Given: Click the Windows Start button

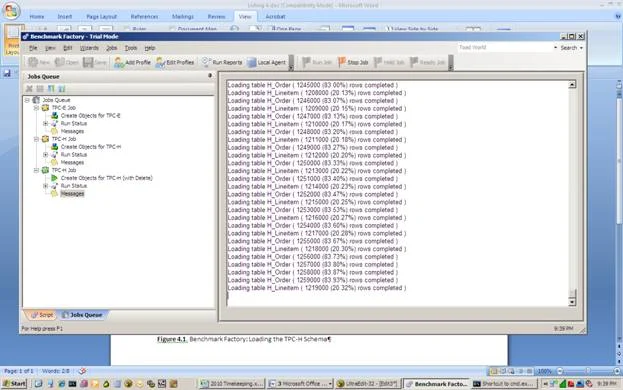Looking at the screenshot, I should pos(14,384).
